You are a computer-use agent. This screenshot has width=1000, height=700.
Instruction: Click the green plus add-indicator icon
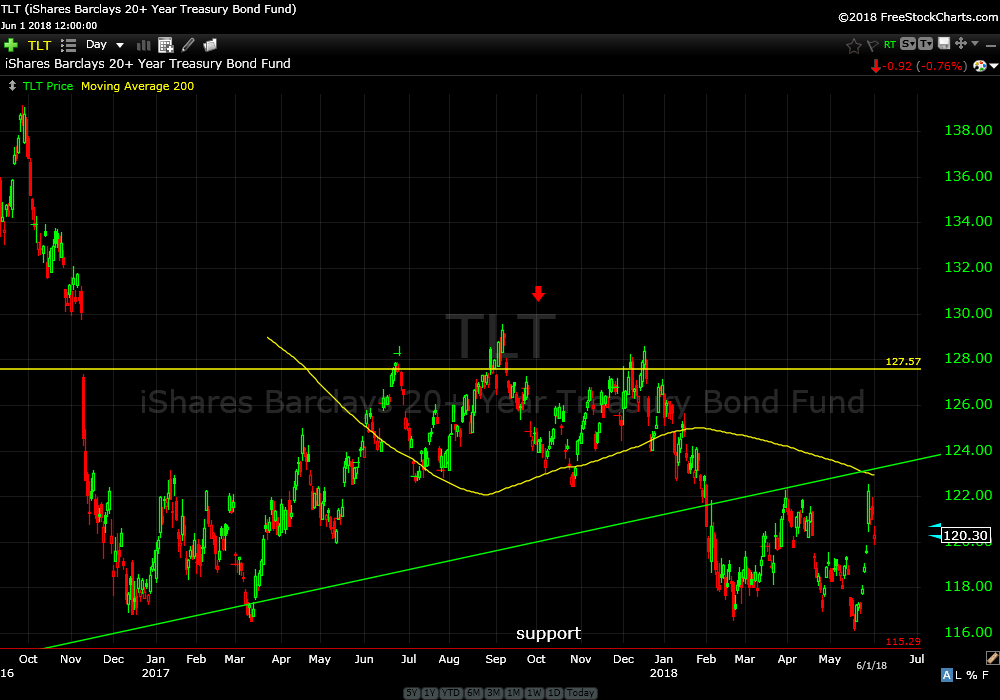[11, 45]
